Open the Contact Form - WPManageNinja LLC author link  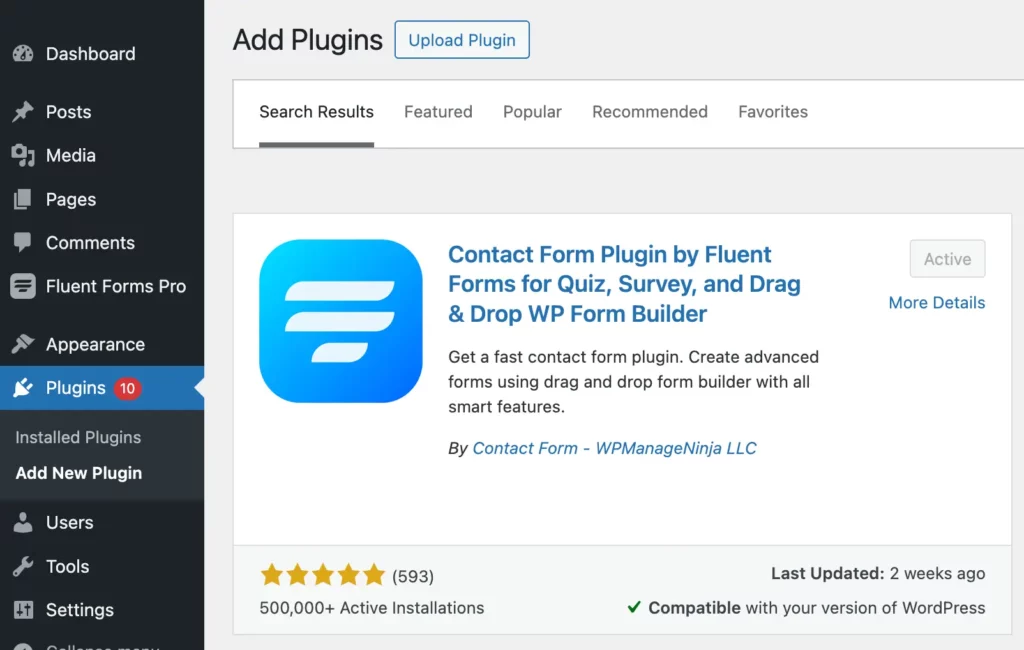point(614,448)
